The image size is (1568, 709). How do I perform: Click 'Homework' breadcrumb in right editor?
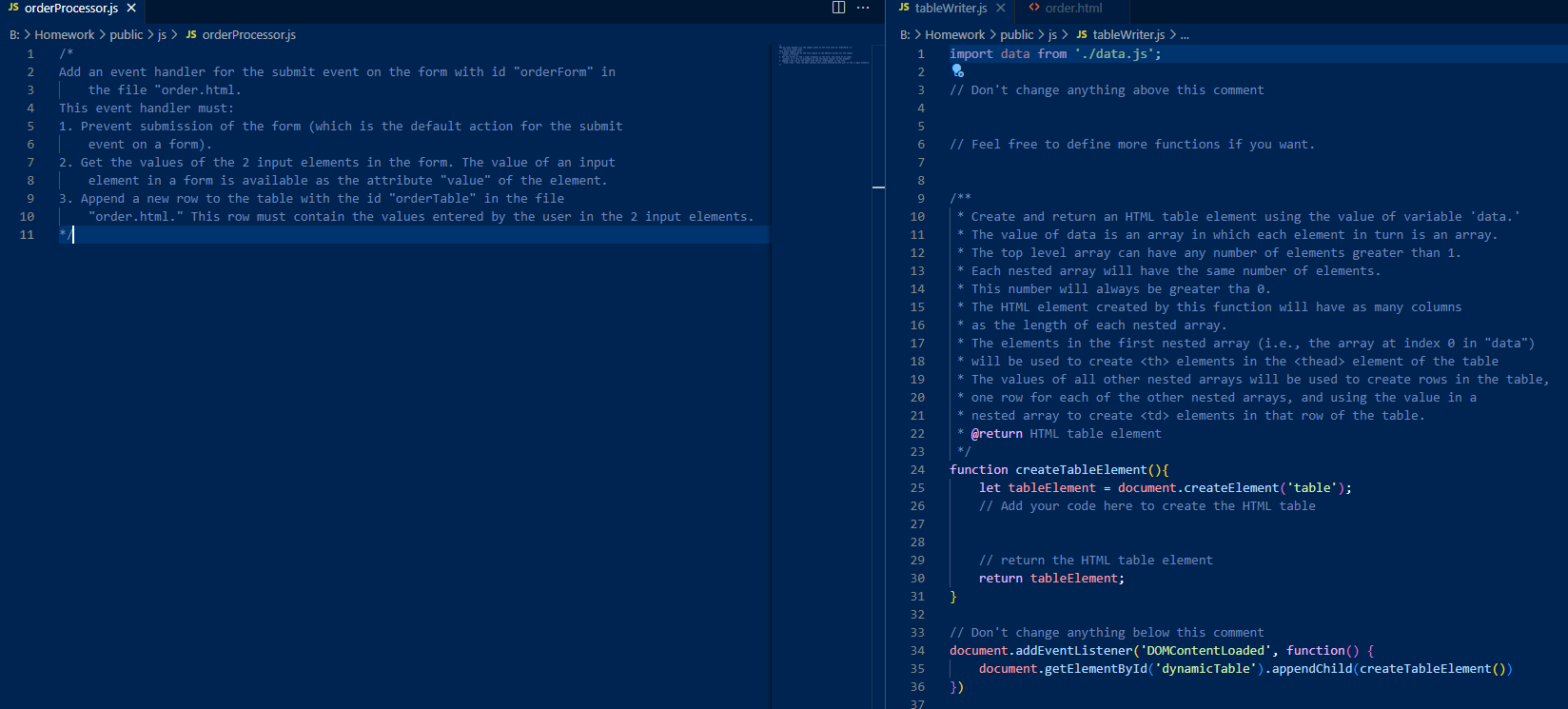955,34
